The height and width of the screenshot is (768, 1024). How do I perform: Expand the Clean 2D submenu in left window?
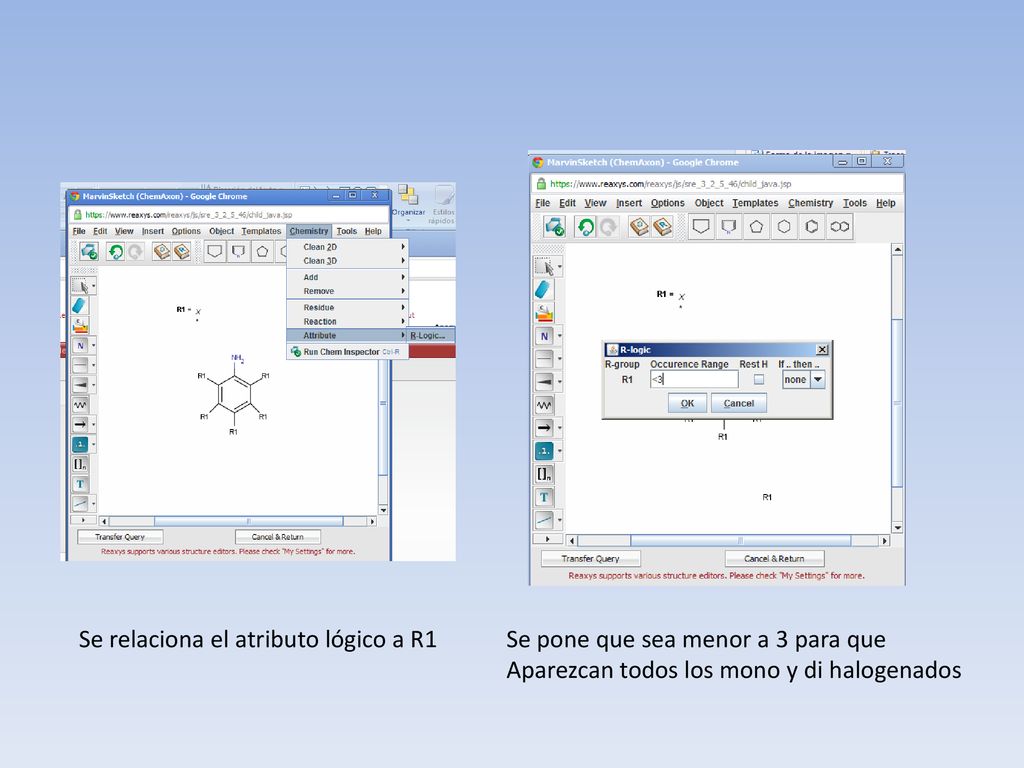point(347,247)
